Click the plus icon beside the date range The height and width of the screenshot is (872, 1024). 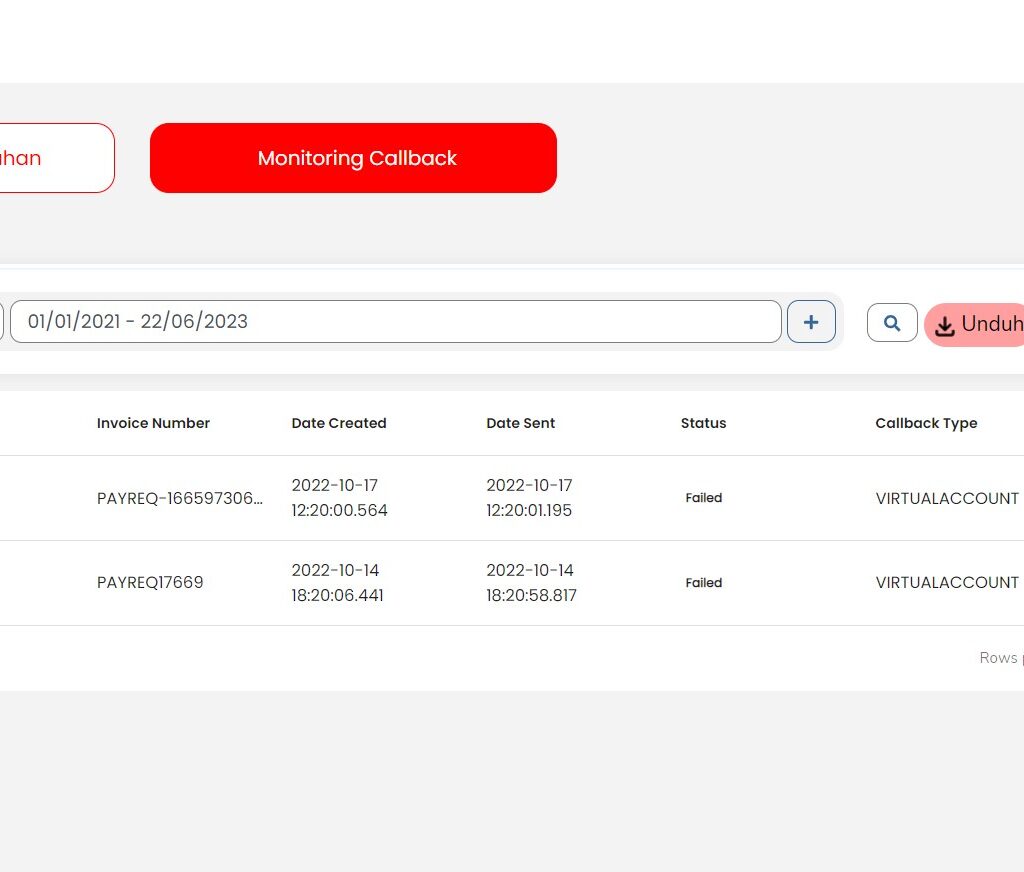811,322
